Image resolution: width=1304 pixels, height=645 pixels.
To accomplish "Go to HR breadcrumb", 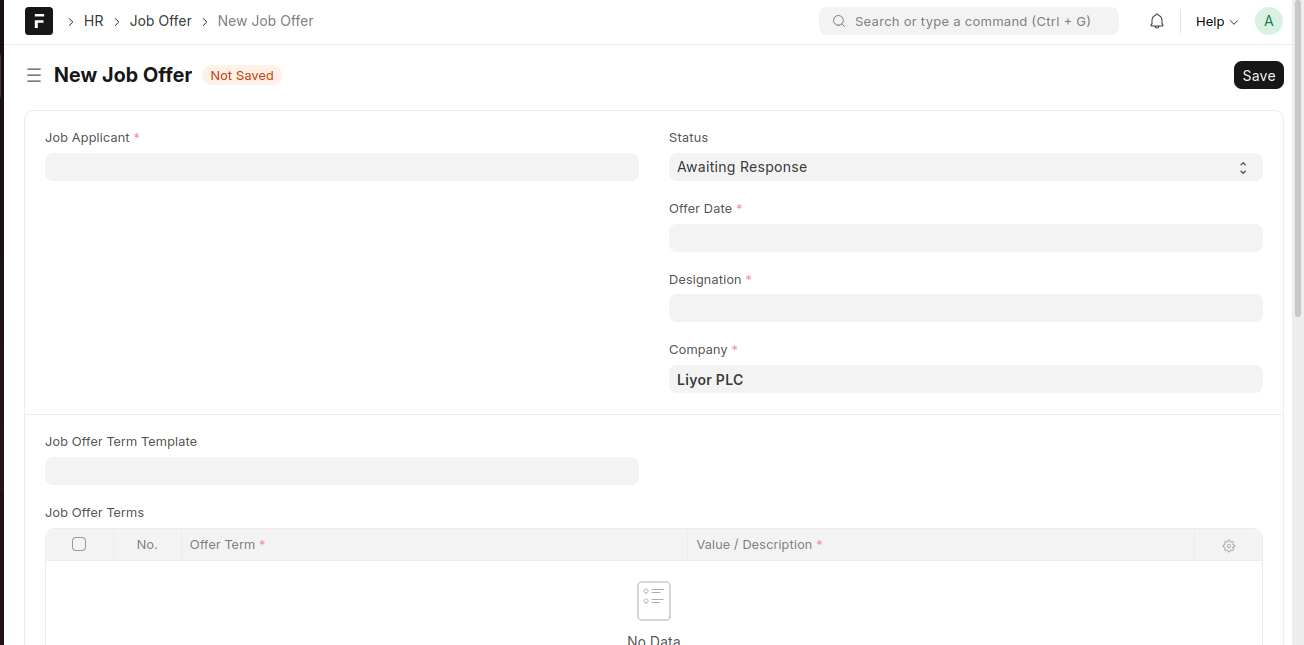I will click(x=94, y=21).
